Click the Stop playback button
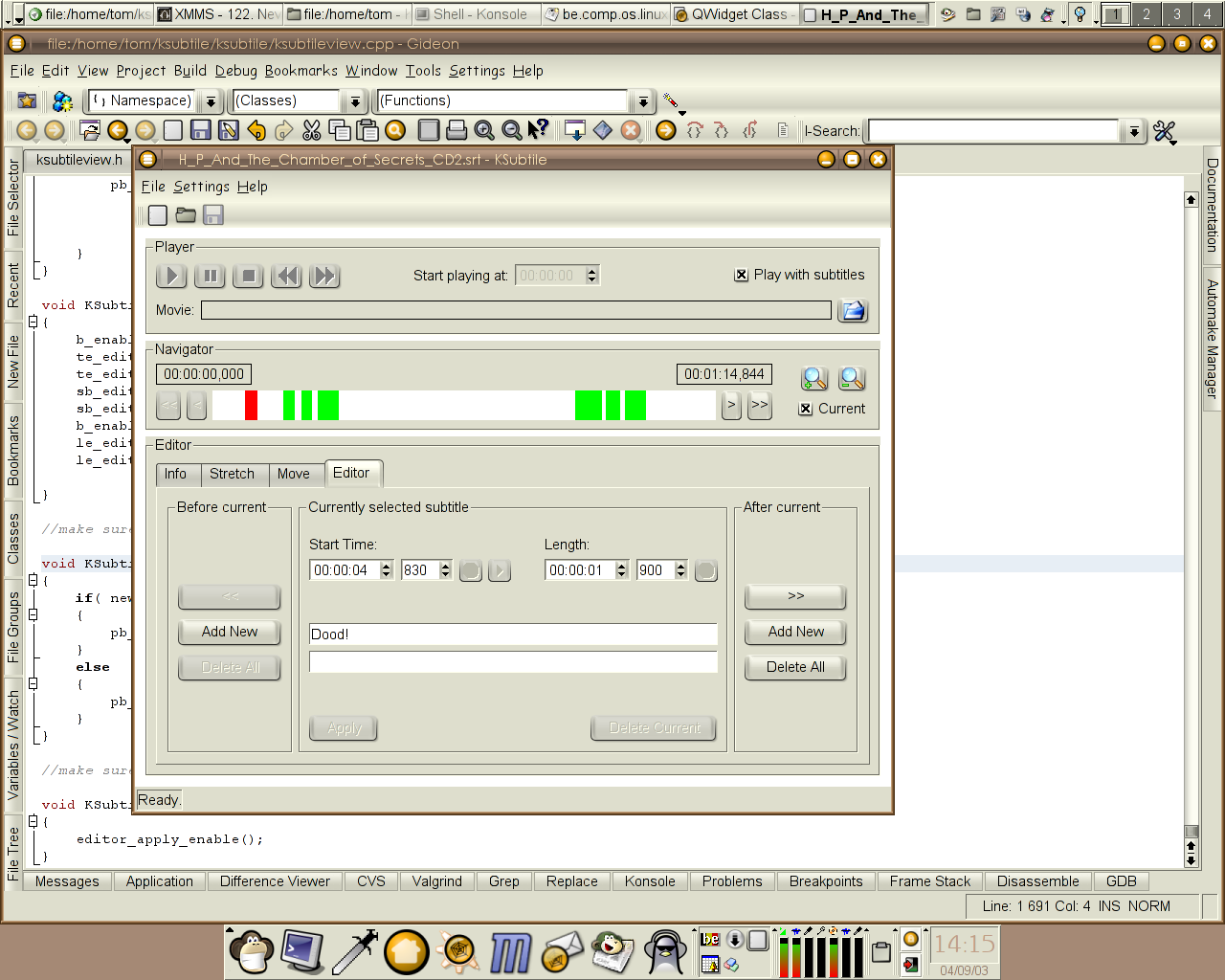This screenshot has height=980, width=1225. point(249,277)
